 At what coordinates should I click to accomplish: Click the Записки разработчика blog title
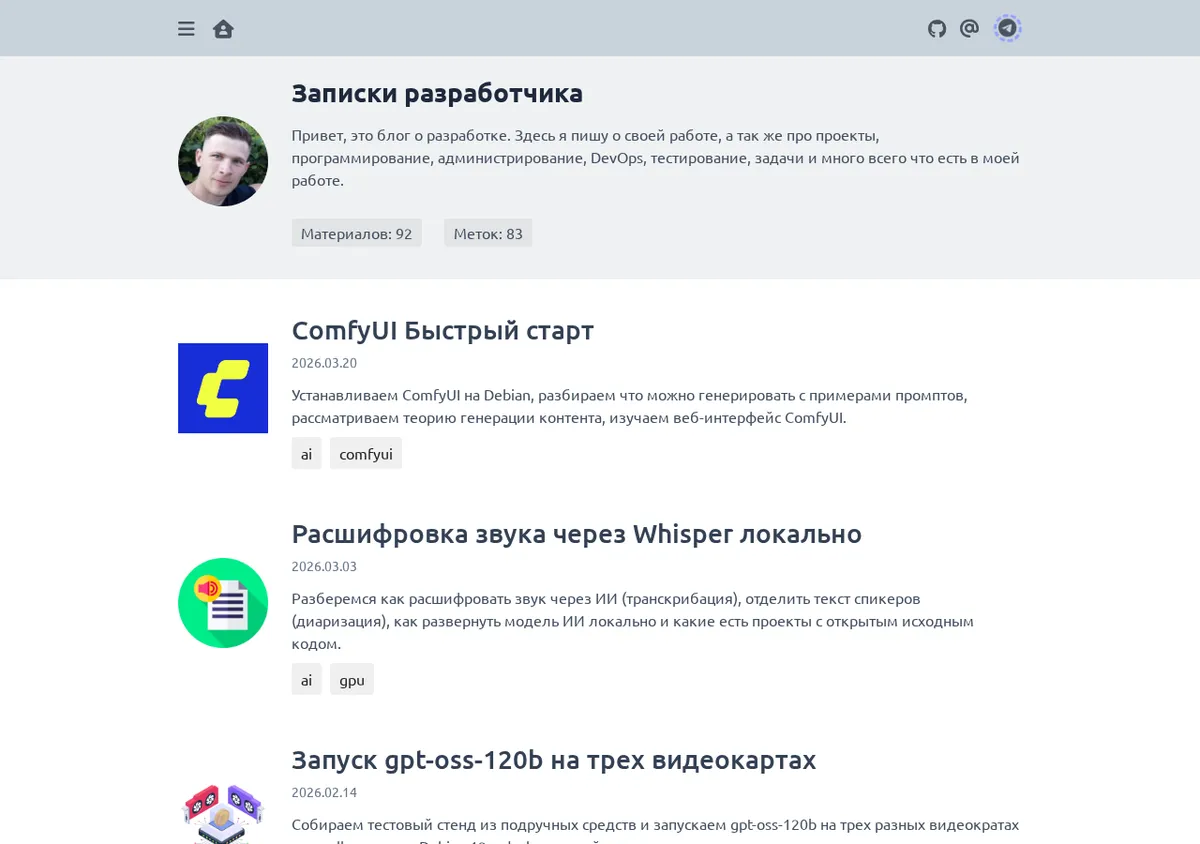click(437, 93)
